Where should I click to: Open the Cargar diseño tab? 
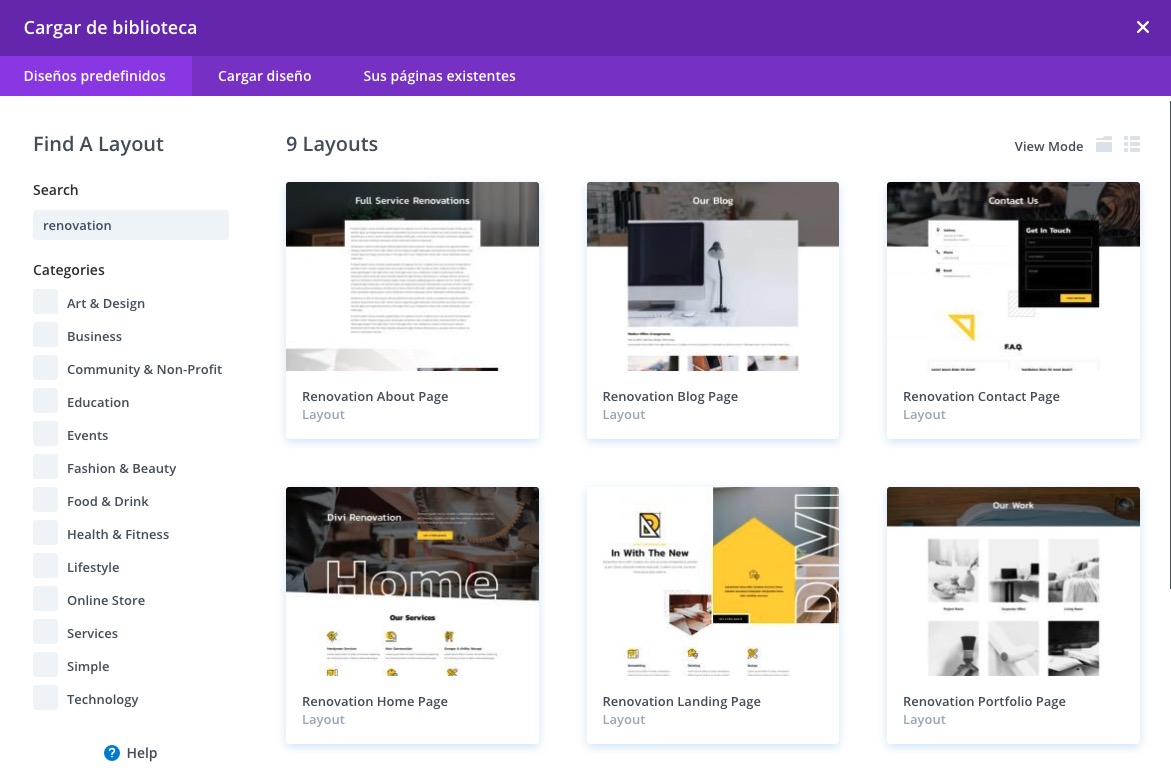point(265,76)
